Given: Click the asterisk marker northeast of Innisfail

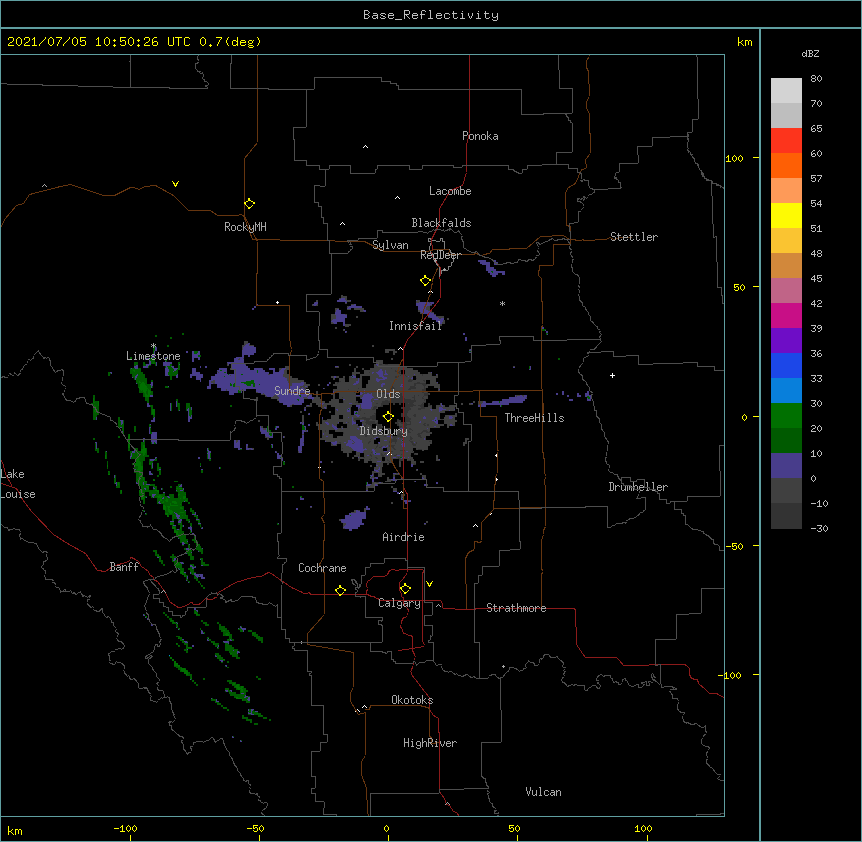Looking at the screenshot, I should click(502, 303).
